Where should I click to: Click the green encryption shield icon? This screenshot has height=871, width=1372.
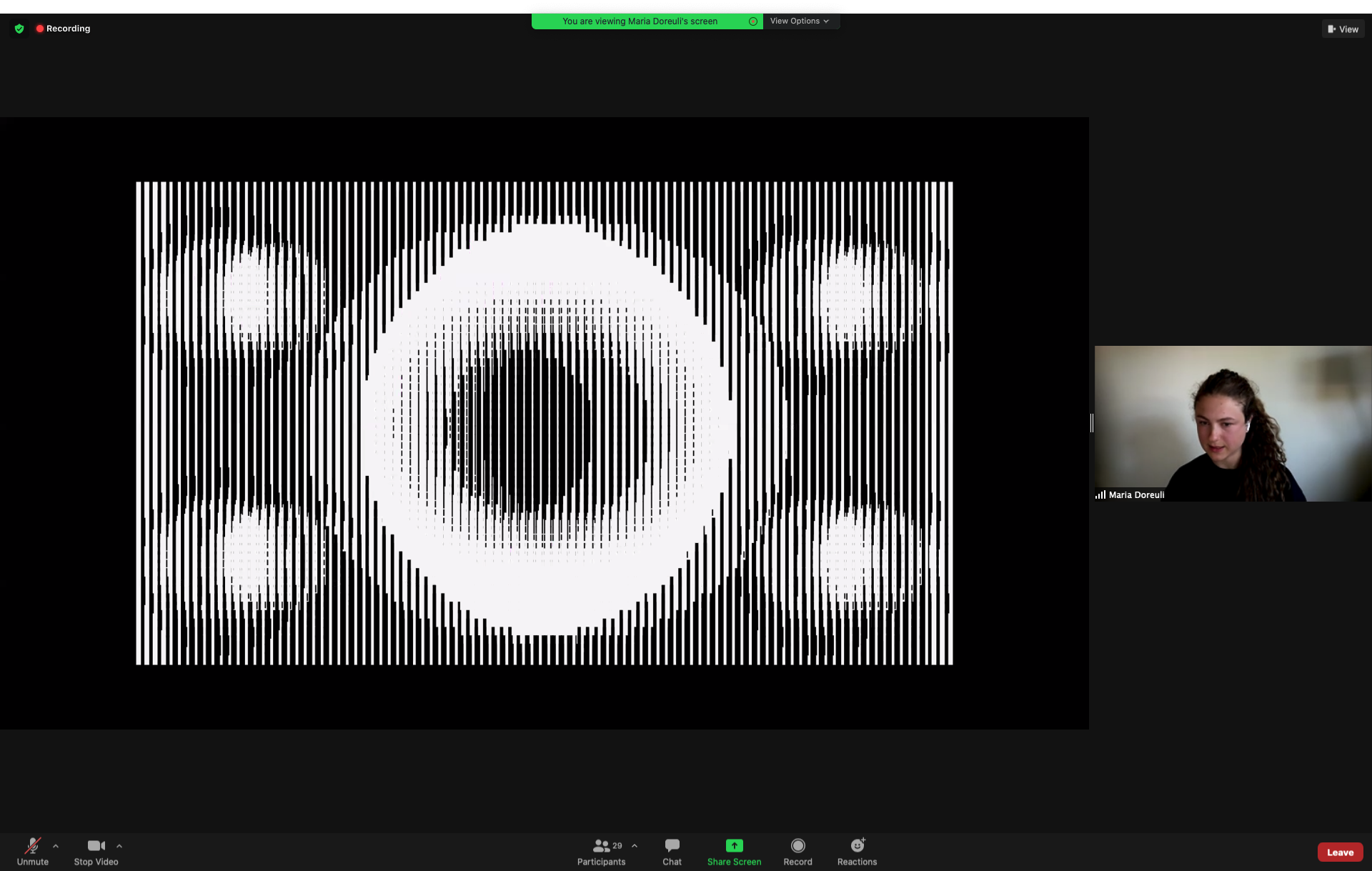19,29
